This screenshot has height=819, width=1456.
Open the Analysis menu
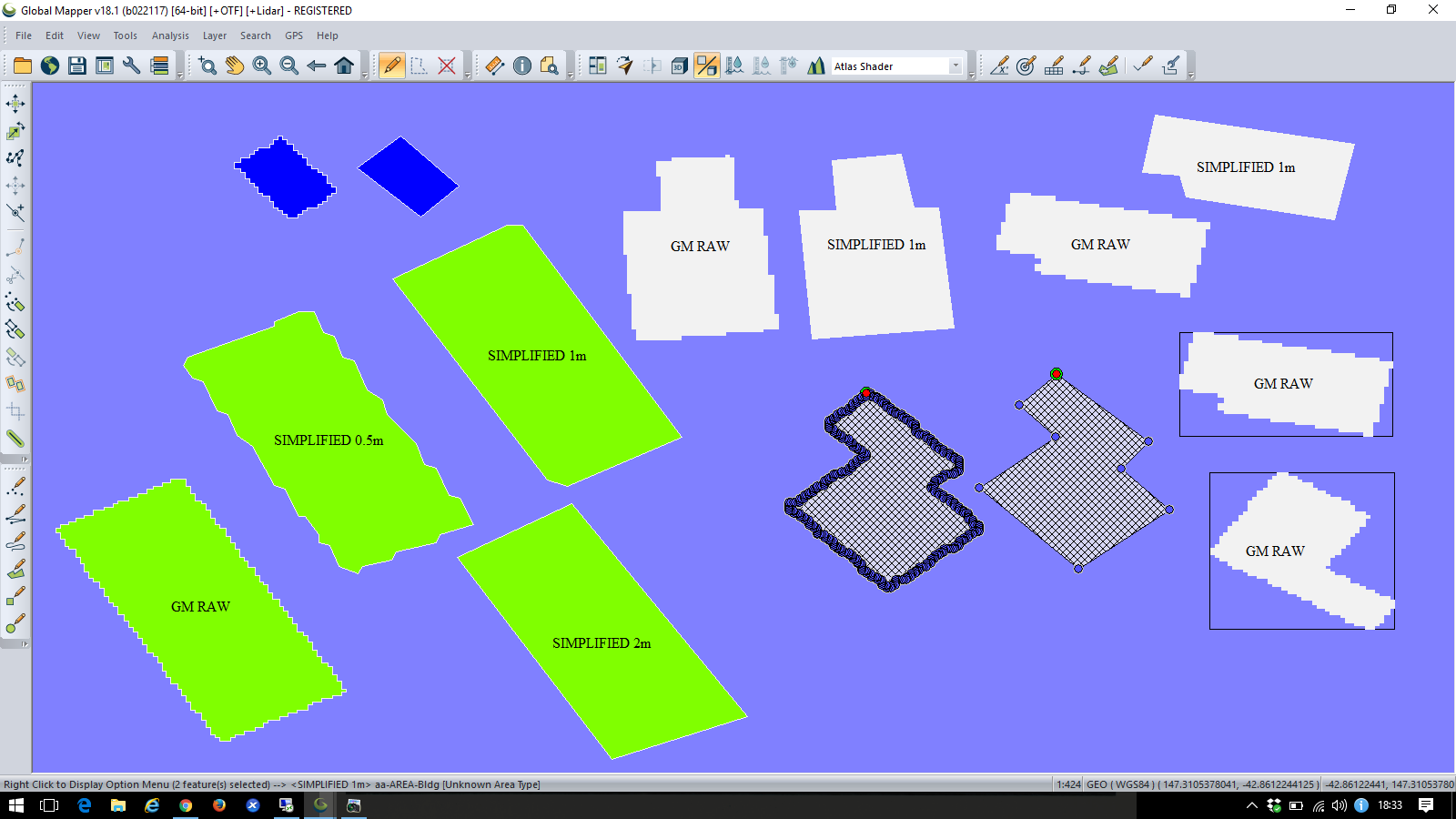coord(170,35)
